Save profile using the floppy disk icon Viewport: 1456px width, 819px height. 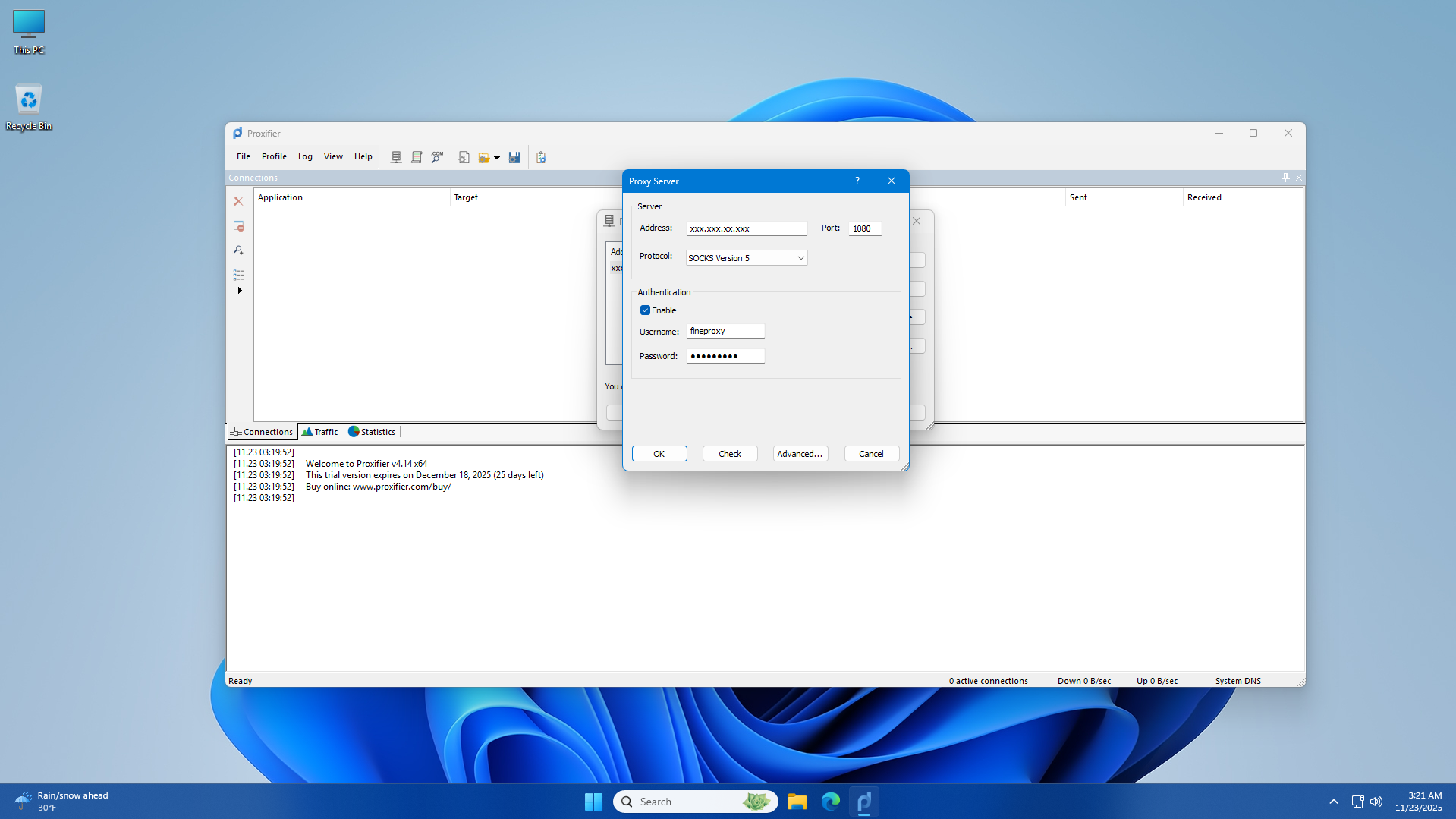click(514, 157)
